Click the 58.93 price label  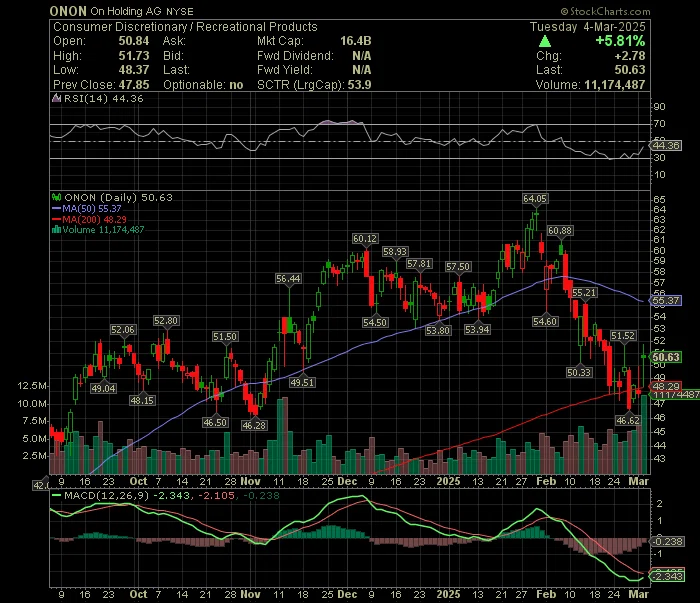395,252
